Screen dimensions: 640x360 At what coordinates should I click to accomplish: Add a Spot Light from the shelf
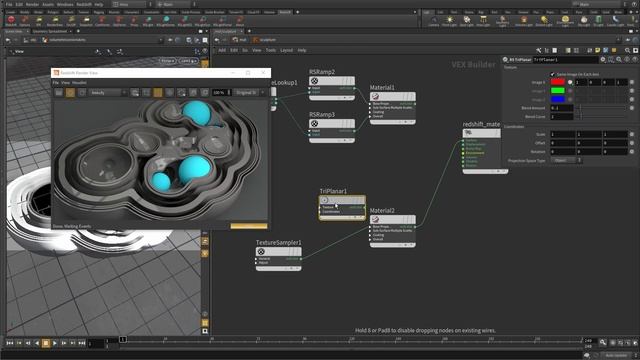467,21
